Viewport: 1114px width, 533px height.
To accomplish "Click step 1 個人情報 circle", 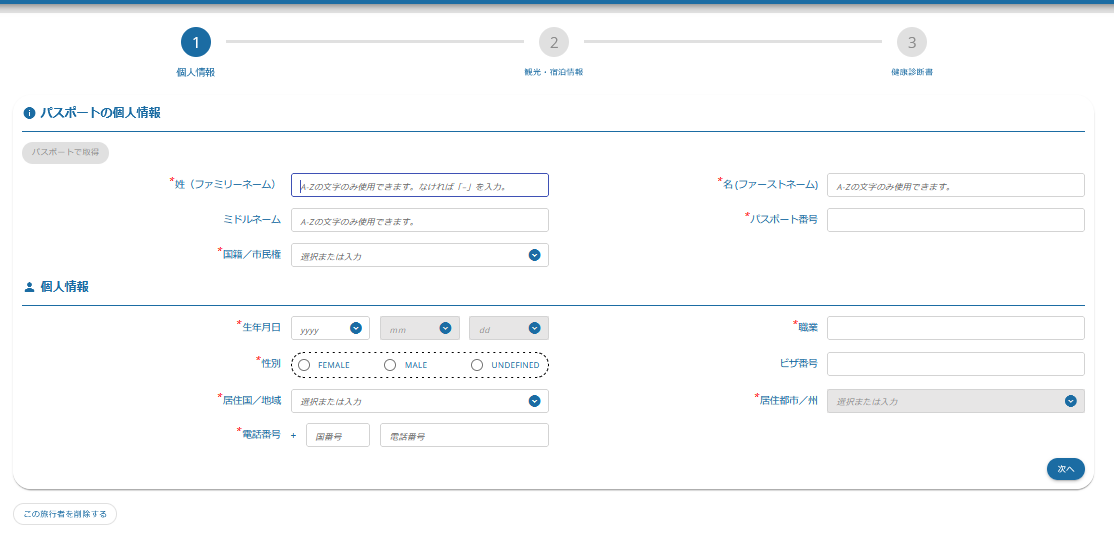I will tap(196, 42).
